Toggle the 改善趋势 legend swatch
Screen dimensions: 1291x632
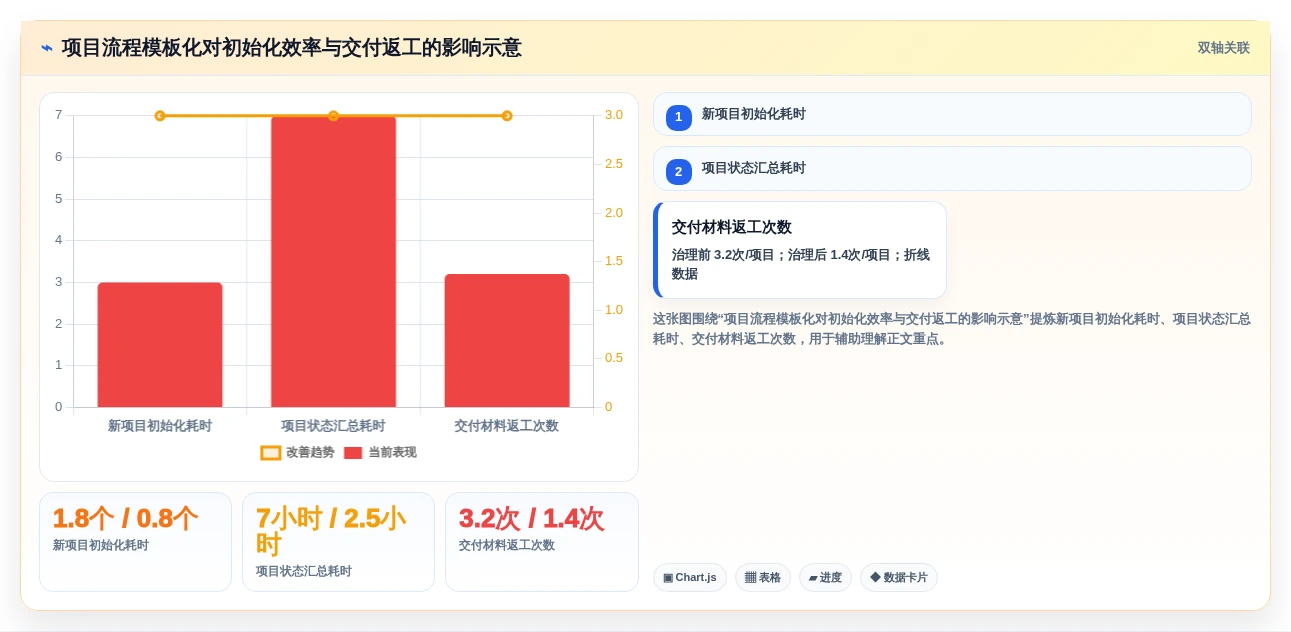(271, 453)
